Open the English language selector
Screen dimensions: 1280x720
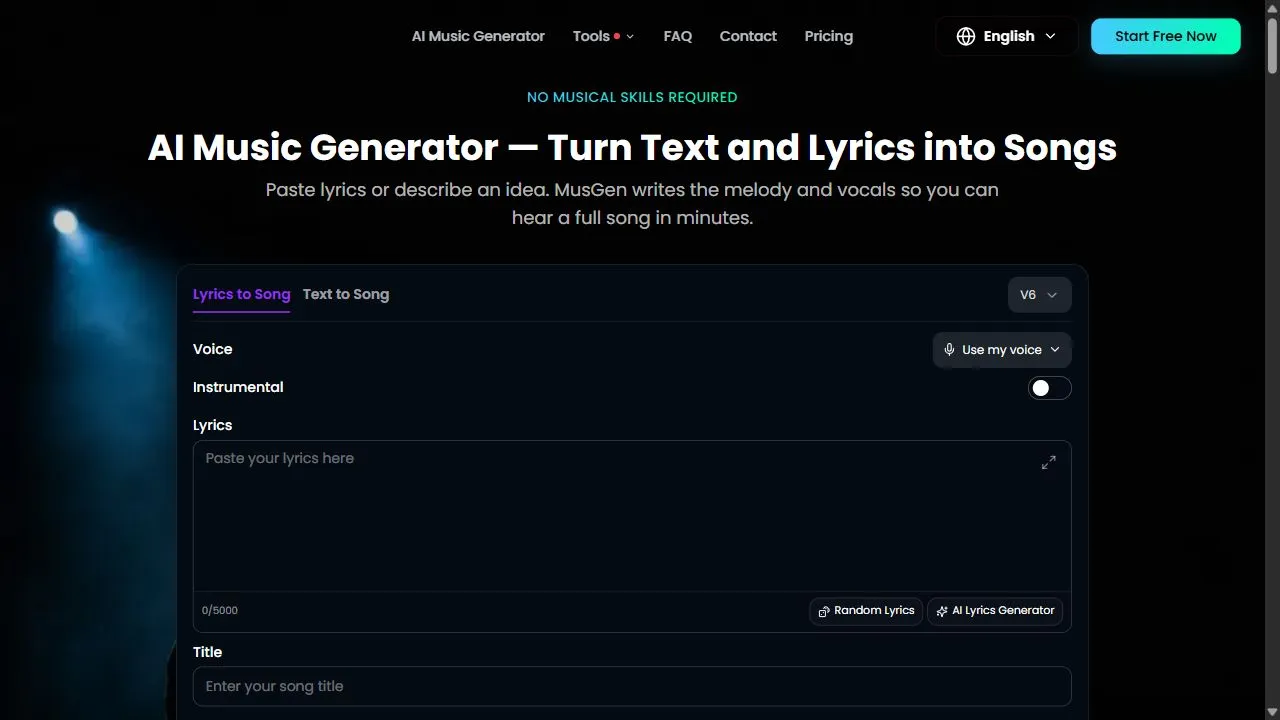tap(1007, 36)
